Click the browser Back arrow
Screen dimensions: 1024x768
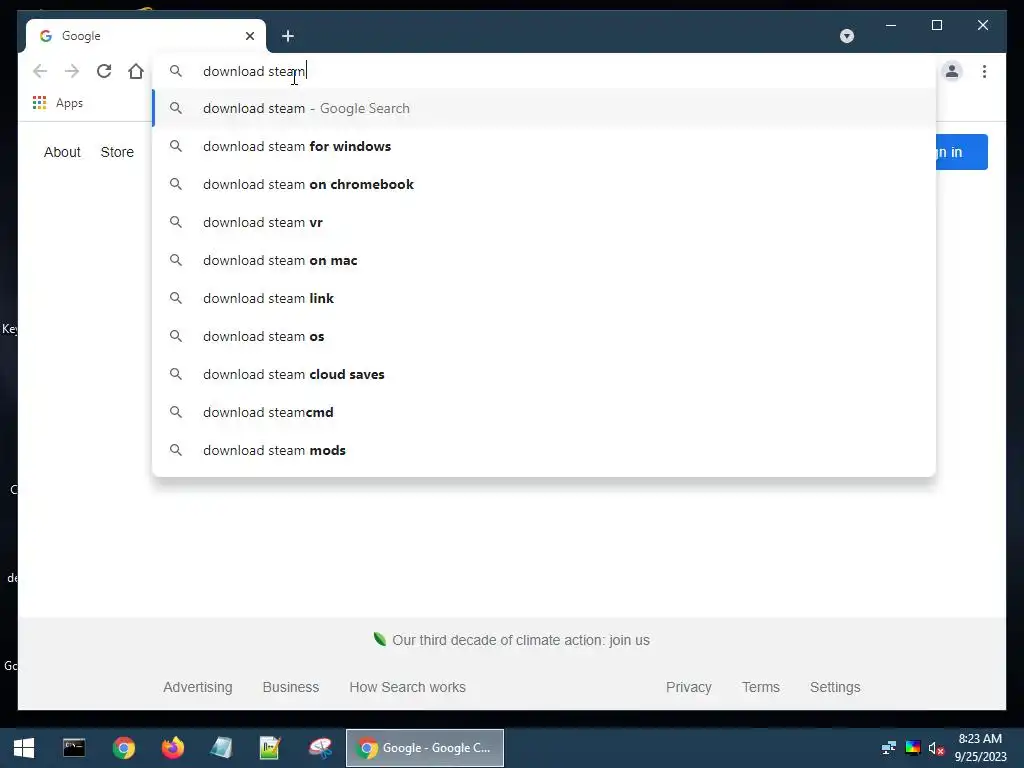(40, 71)
